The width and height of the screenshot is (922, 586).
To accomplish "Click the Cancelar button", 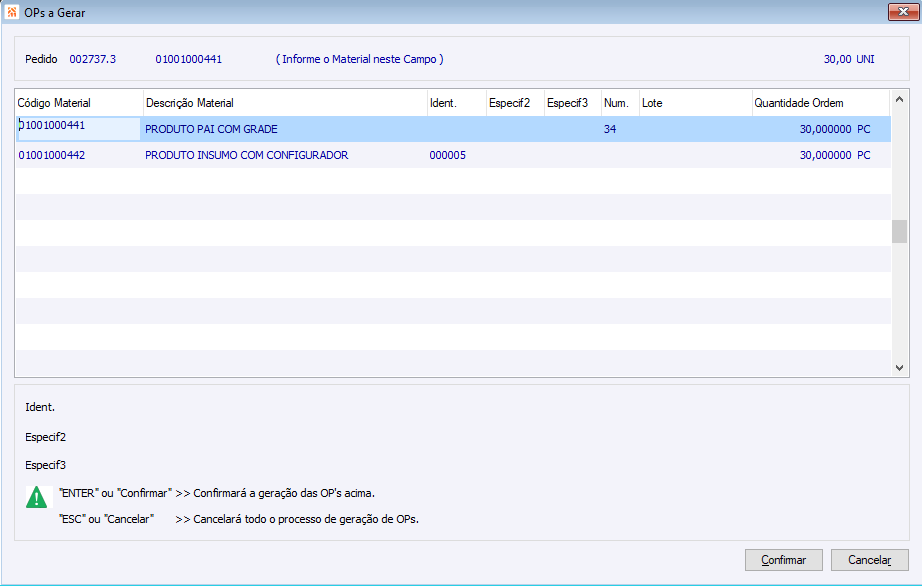I will click(x=869, y=560).
